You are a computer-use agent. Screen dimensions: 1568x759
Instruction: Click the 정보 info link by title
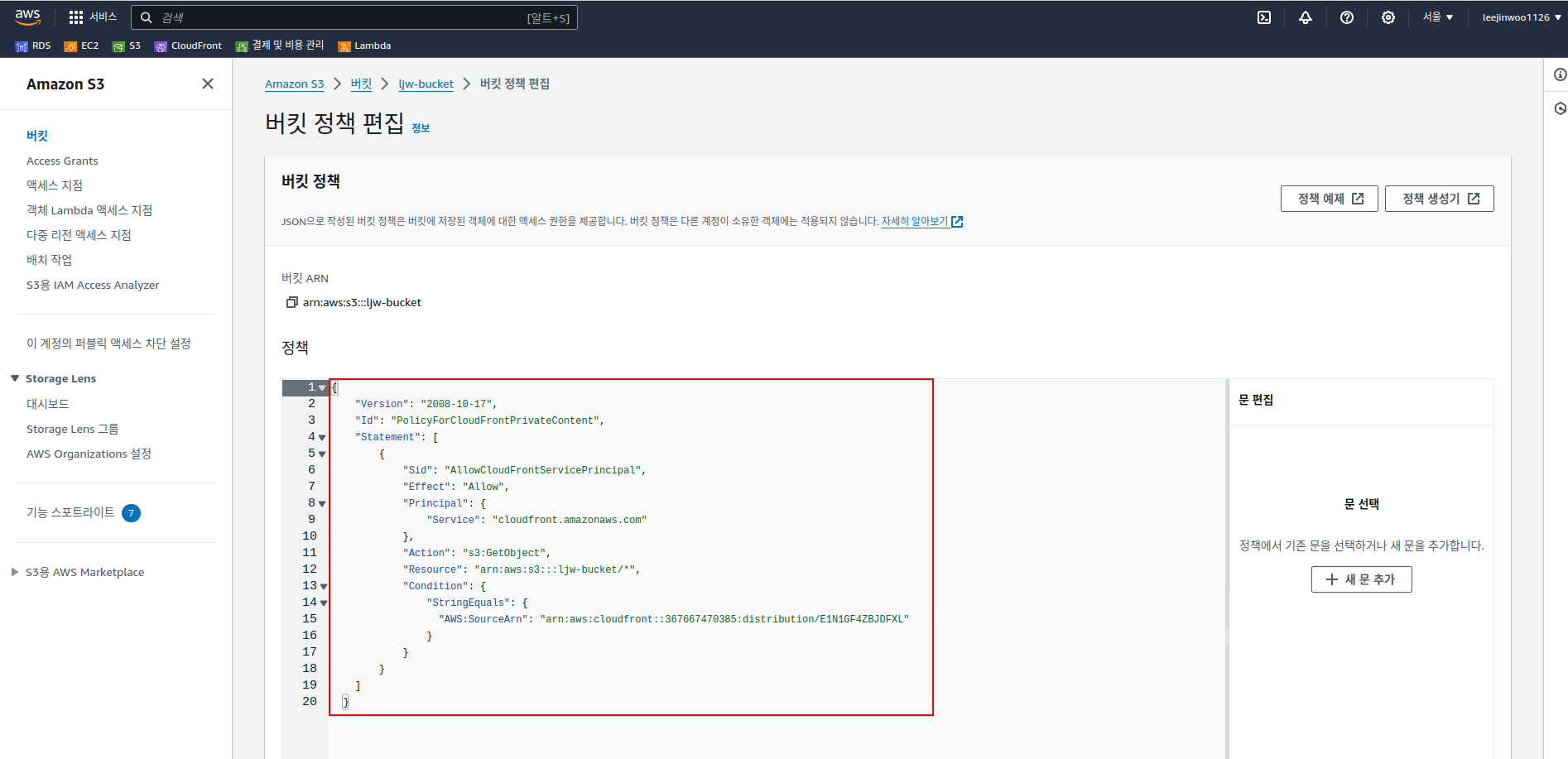point(421,128)
